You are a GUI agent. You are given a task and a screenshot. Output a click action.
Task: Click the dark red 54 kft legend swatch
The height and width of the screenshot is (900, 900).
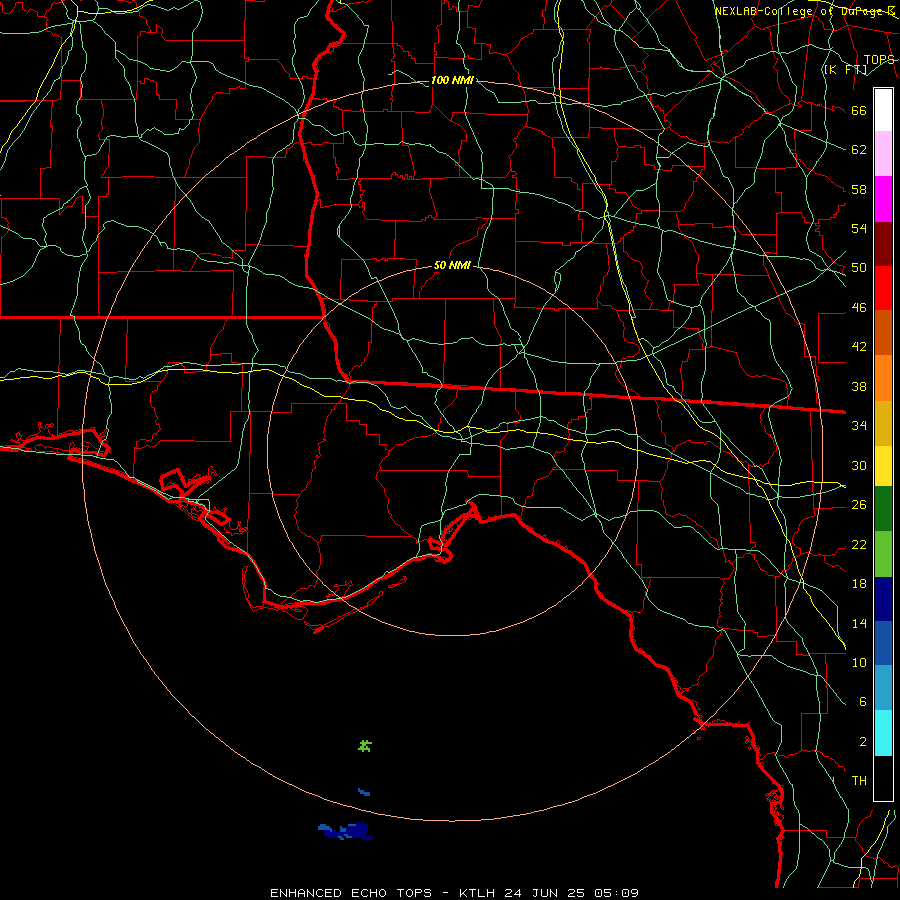coord(883,244)
